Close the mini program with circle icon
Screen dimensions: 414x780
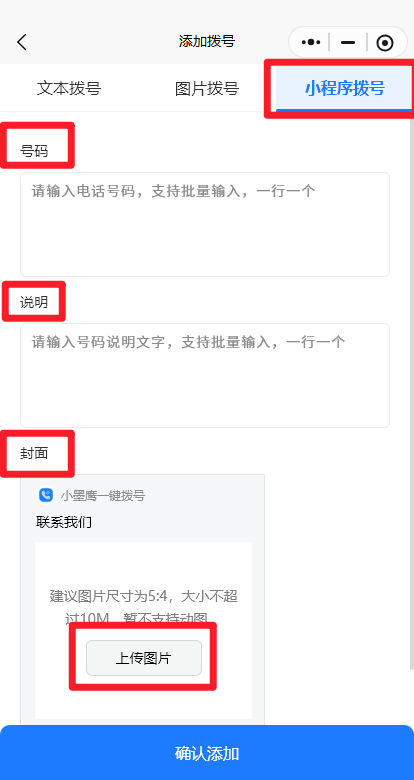coord(385,43)
